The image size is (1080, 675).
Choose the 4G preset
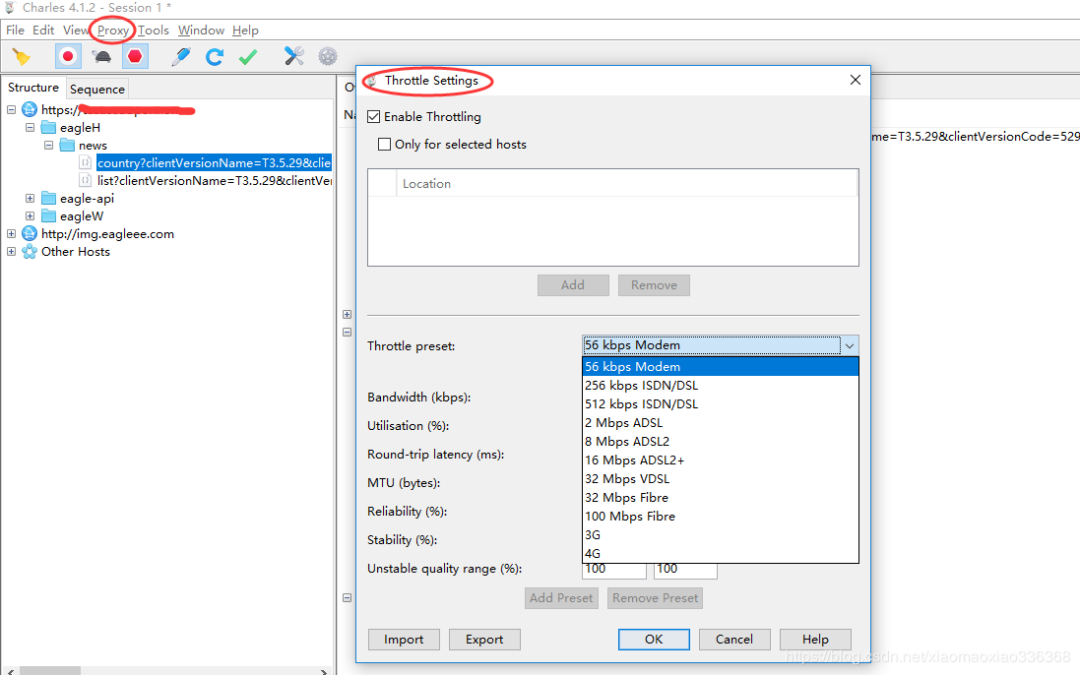tap(720, 553)
